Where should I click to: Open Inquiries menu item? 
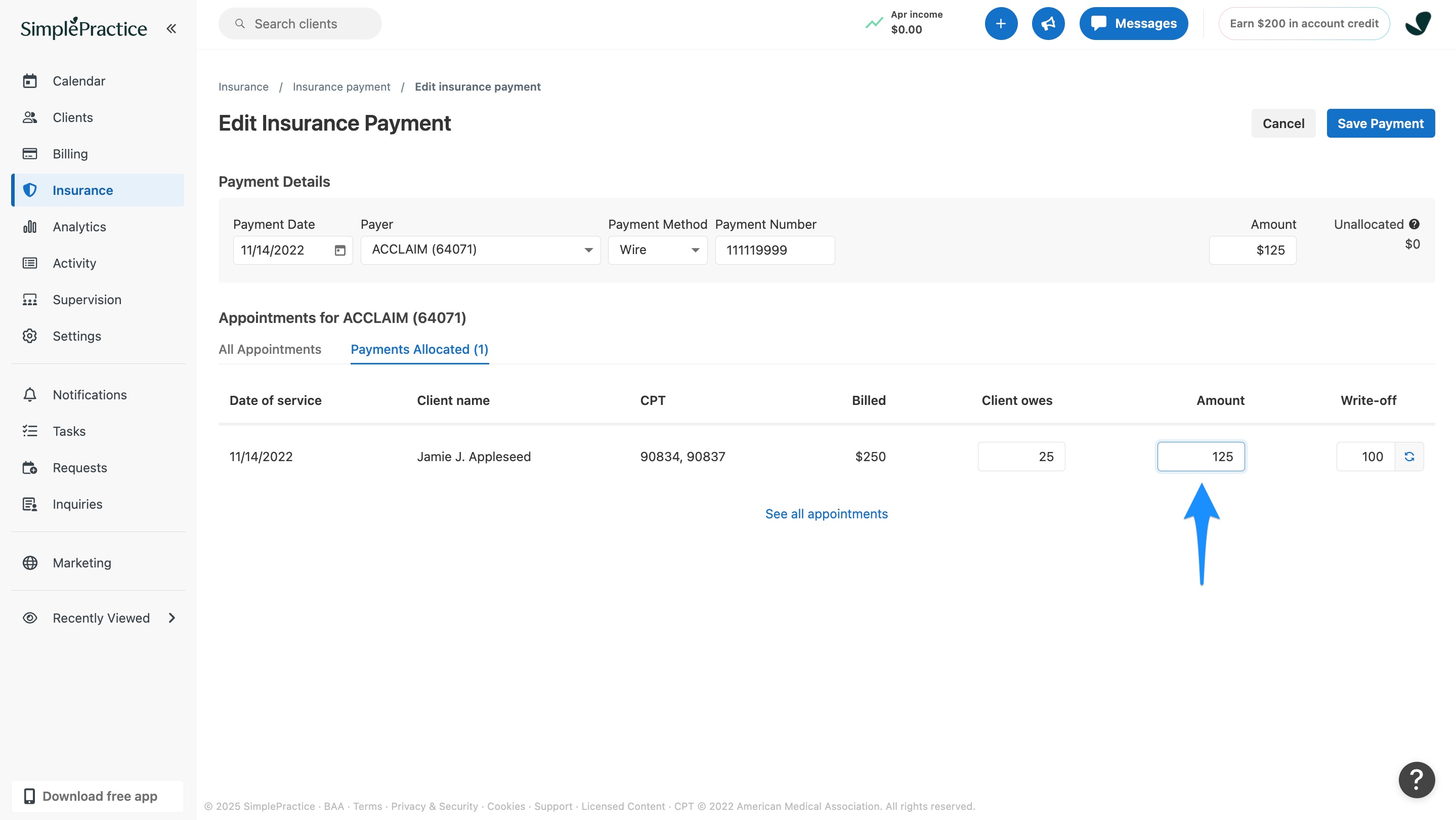[98, 504]
